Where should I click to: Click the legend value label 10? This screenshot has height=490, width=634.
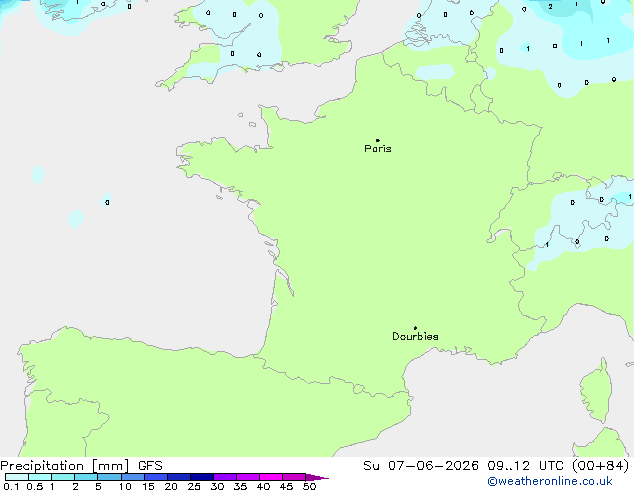click(125, 486)
